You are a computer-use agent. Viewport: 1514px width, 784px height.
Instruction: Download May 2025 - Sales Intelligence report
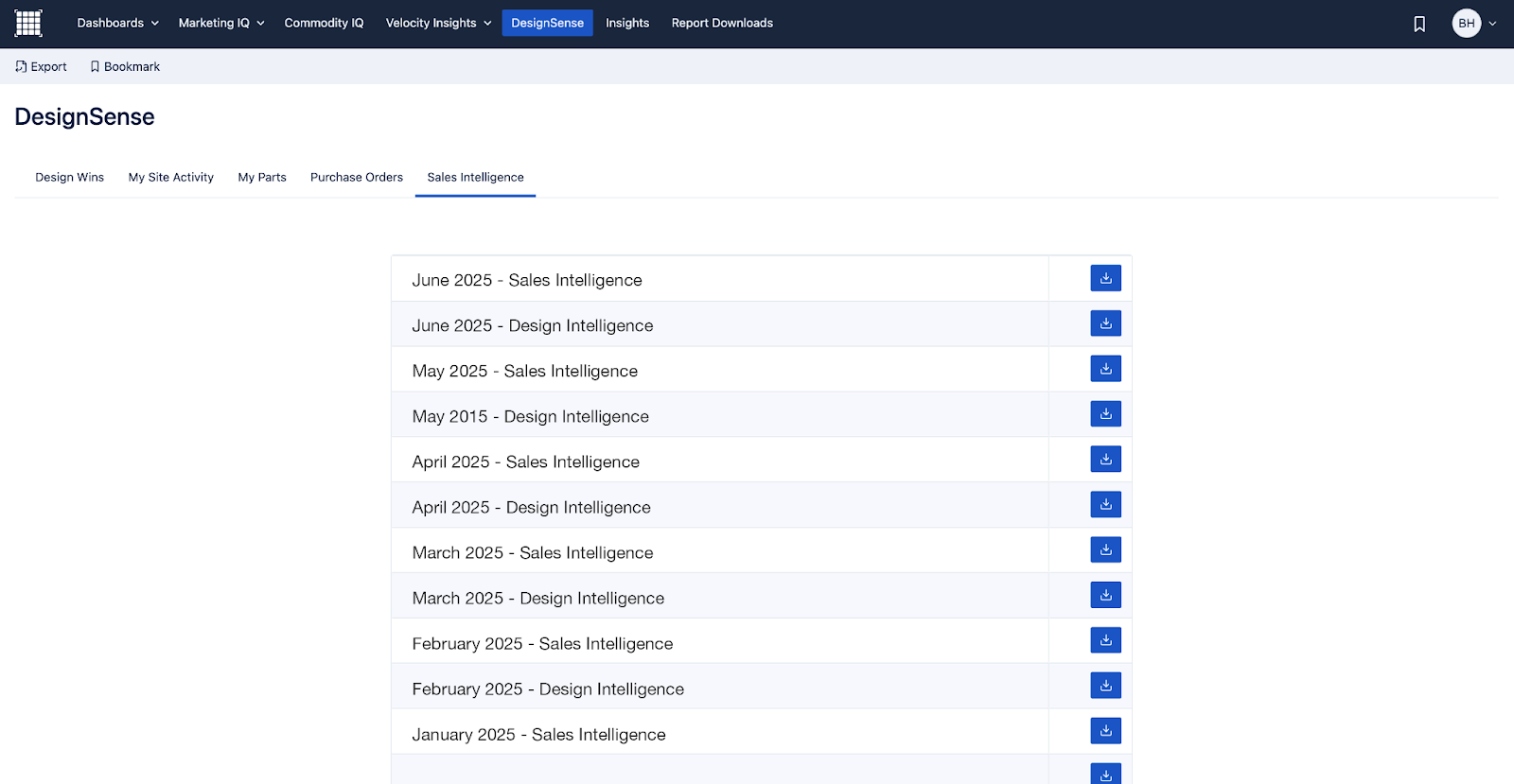(x=1105, y=369)
